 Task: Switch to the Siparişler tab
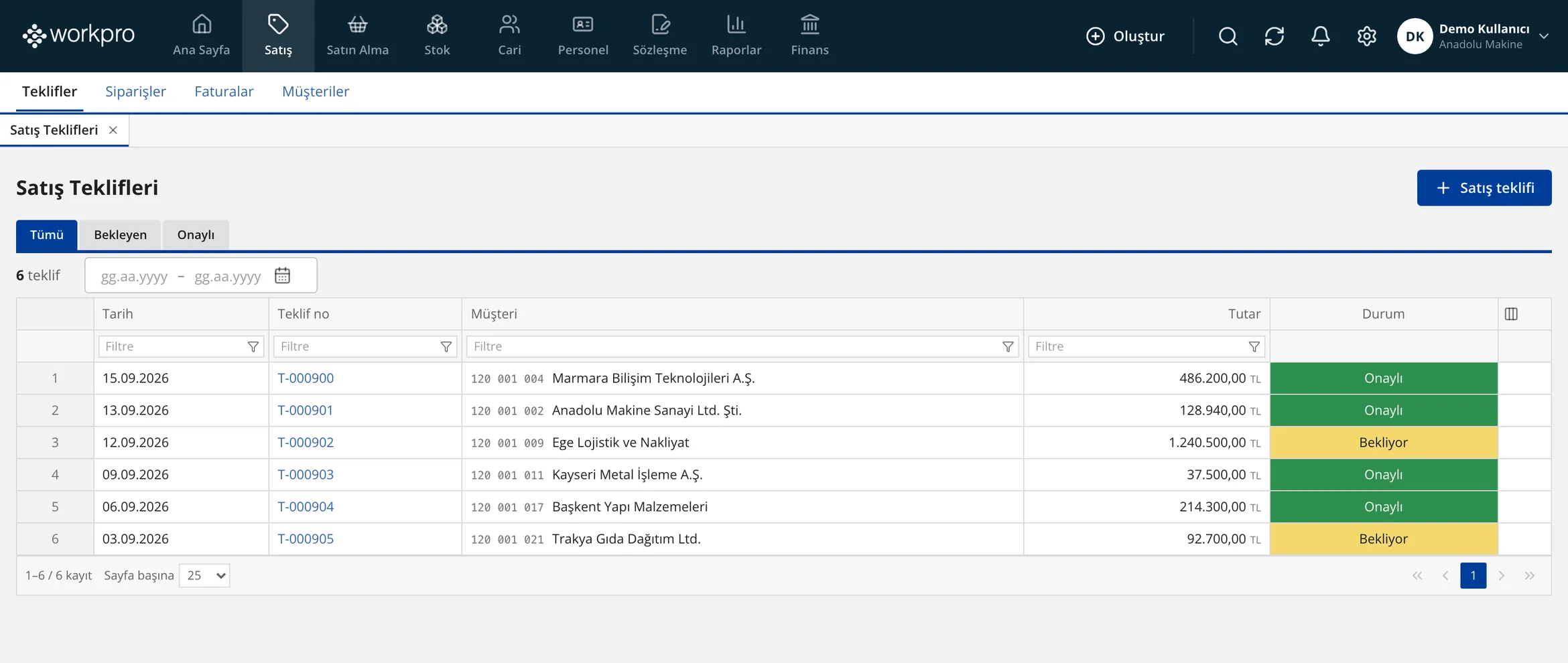pos(135,92)
